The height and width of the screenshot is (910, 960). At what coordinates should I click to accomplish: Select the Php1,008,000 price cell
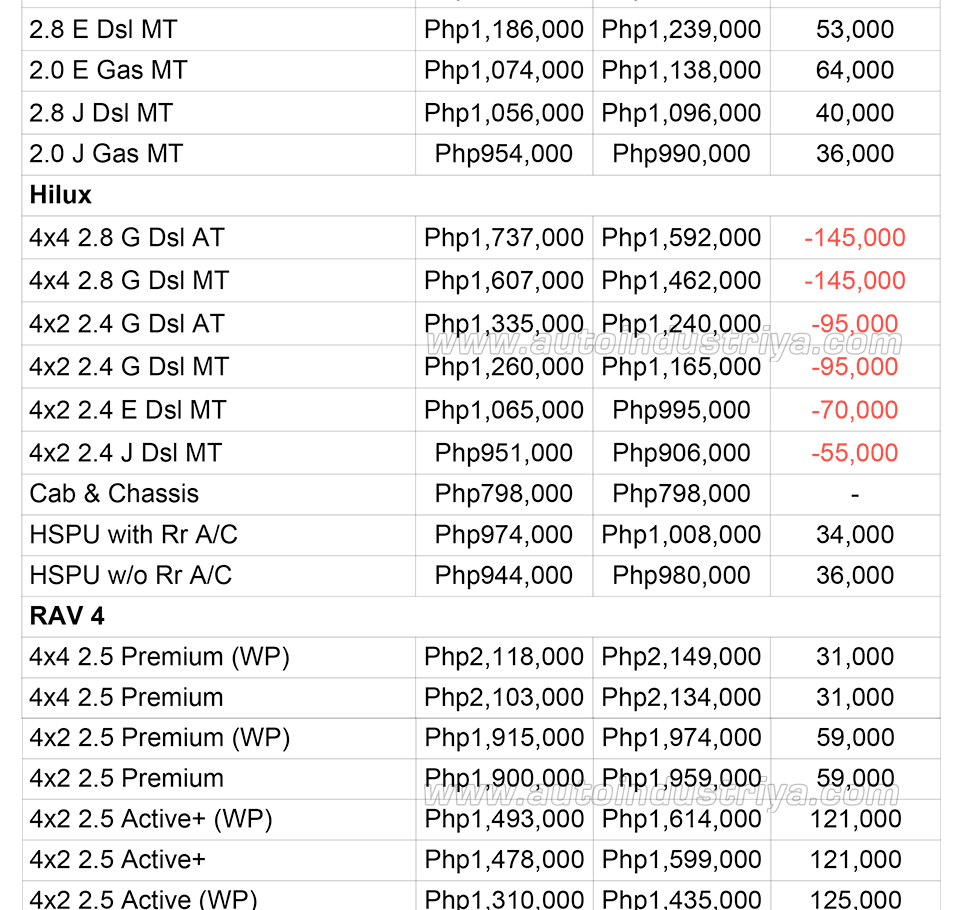[x=681, y=534]
